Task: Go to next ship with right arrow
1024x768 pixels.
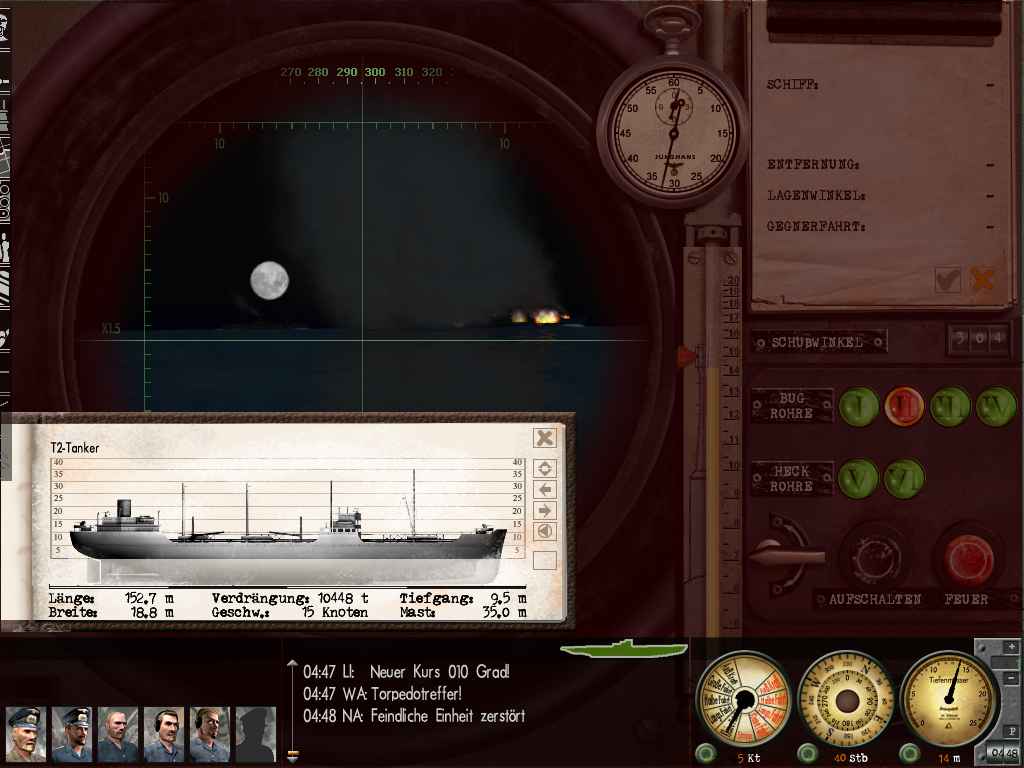Action: [545, 510]
